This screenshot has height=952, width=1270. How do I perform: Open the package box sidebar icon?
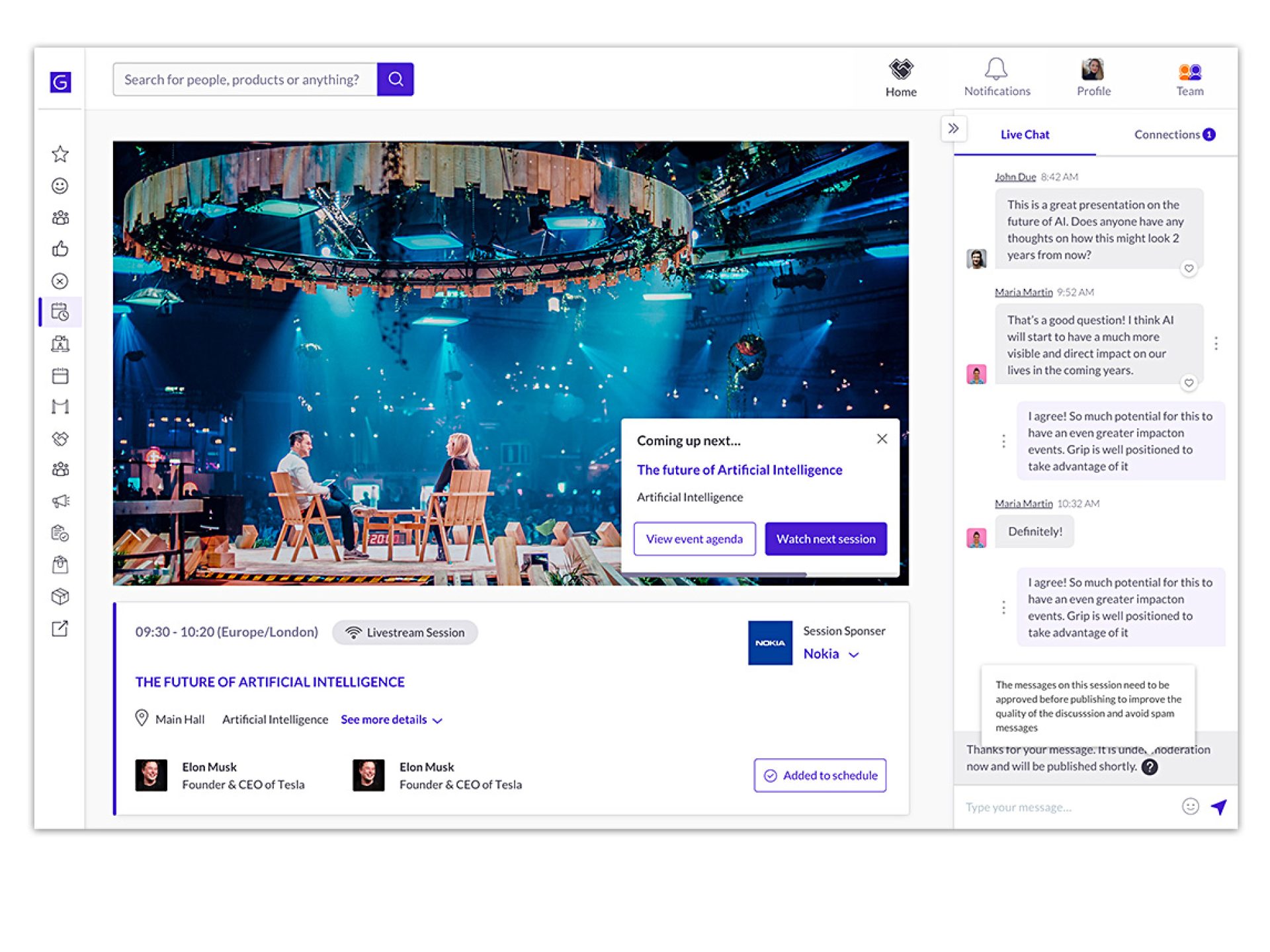pyautogui.click(x=60, y=596)
